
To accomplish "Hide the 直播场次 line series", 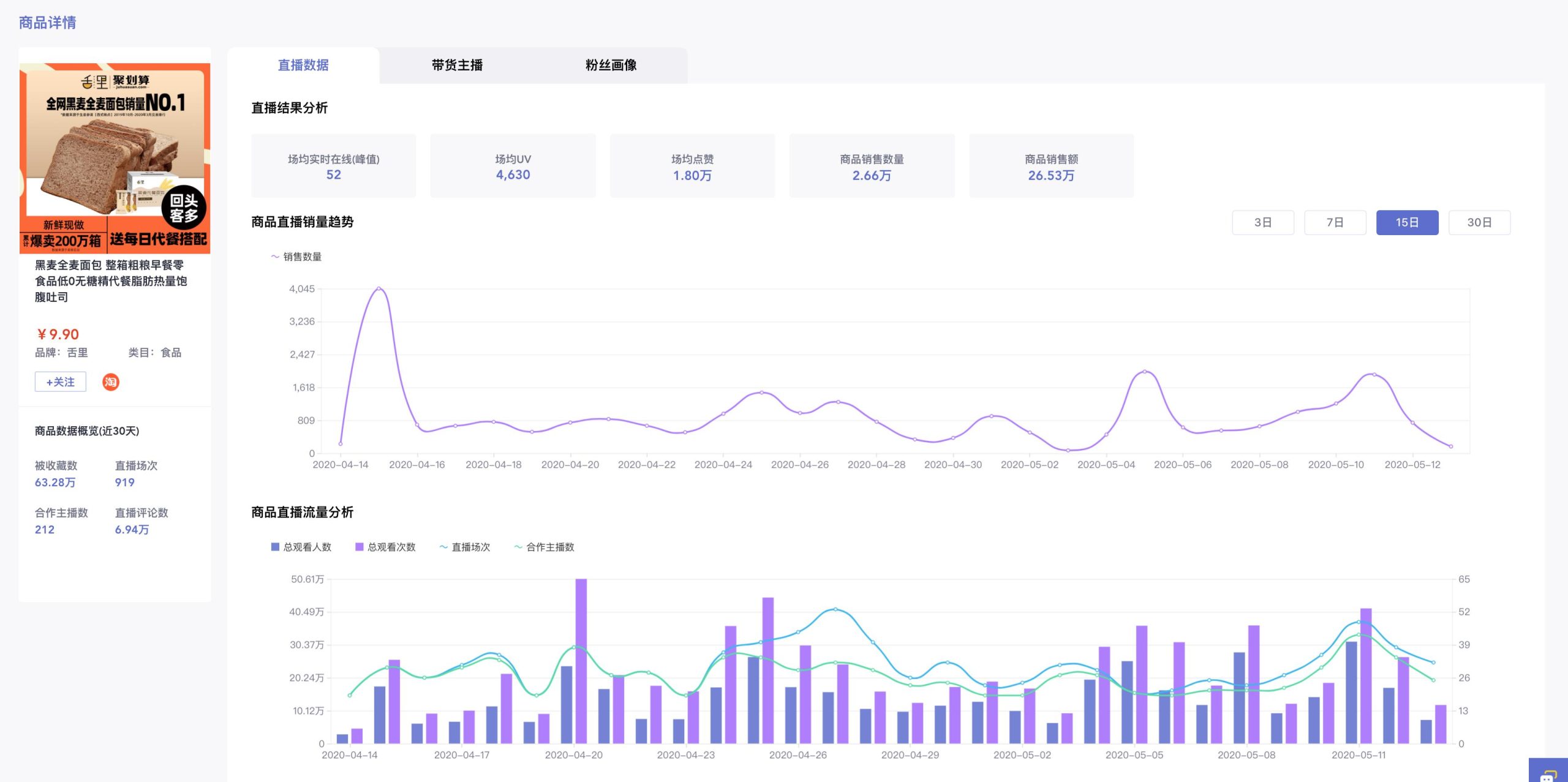I will click(464, 547).
